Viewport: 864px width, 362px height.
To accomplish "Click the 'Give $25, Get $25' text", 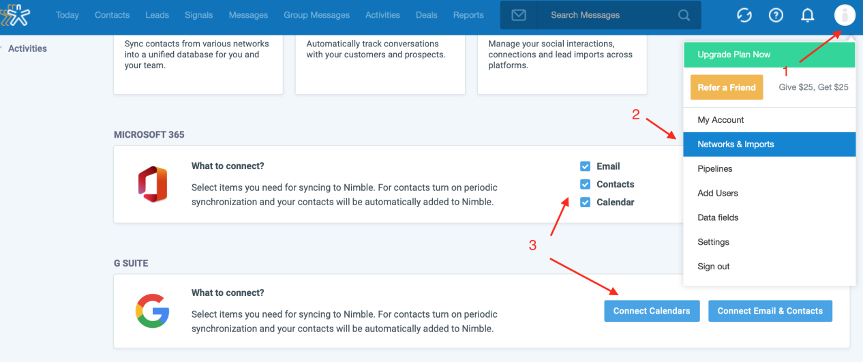I will [813, 87].
